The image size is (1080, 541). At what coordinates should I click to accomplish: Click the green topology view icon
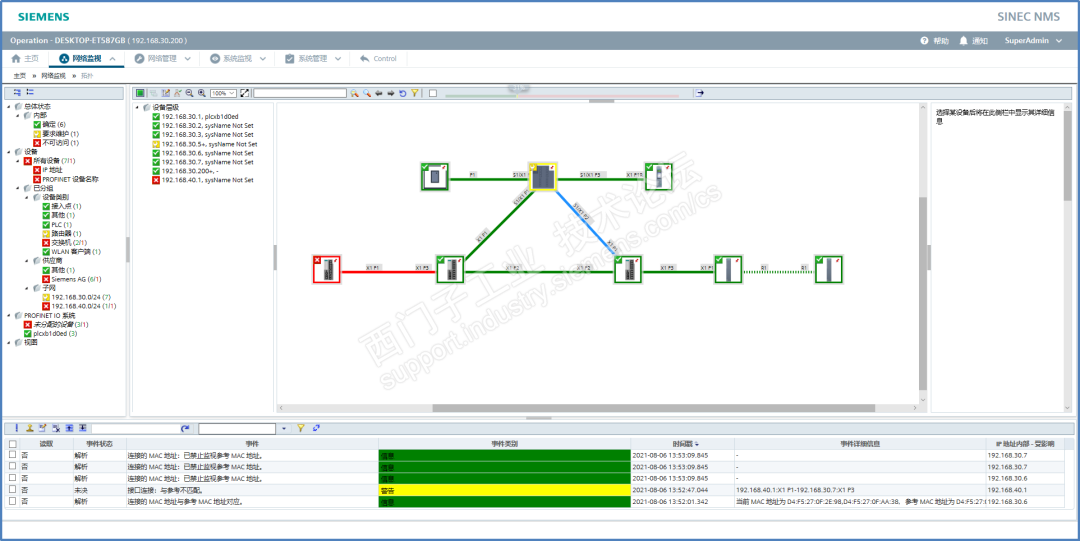coord(141,93)
